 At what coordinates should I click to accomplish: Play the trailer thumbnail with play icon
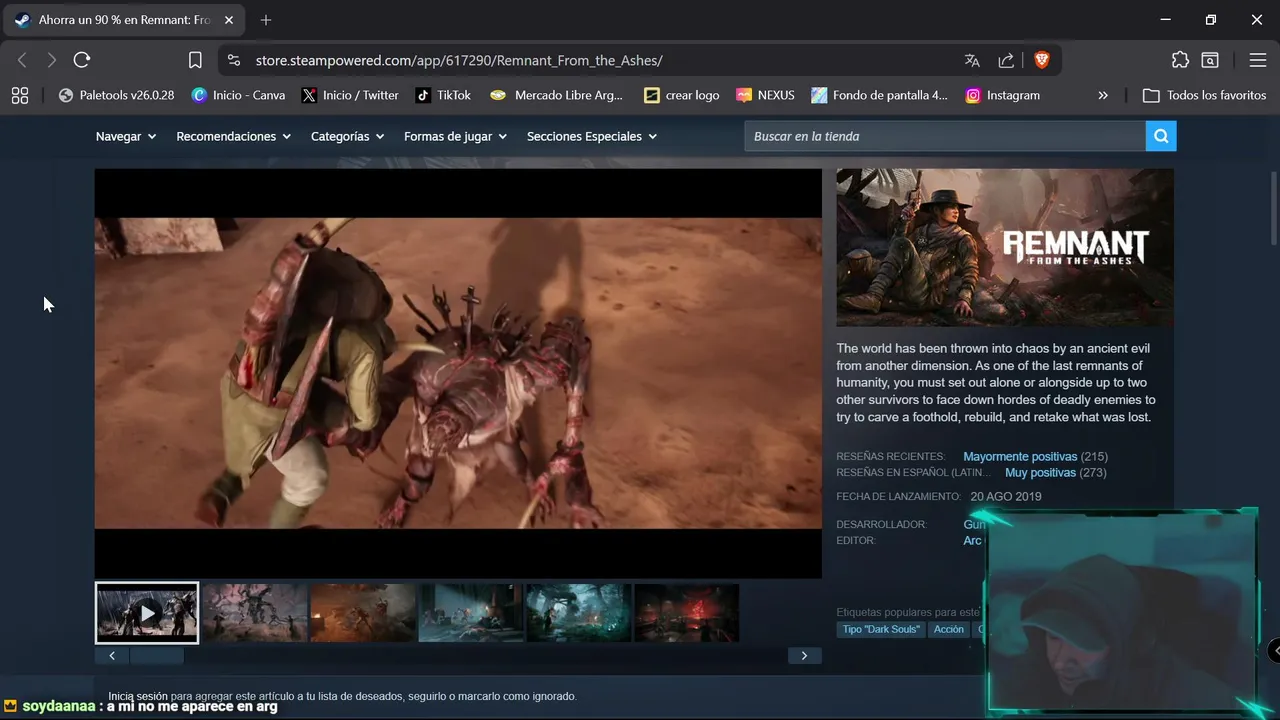pyautogui.click(x=147, y=613)
